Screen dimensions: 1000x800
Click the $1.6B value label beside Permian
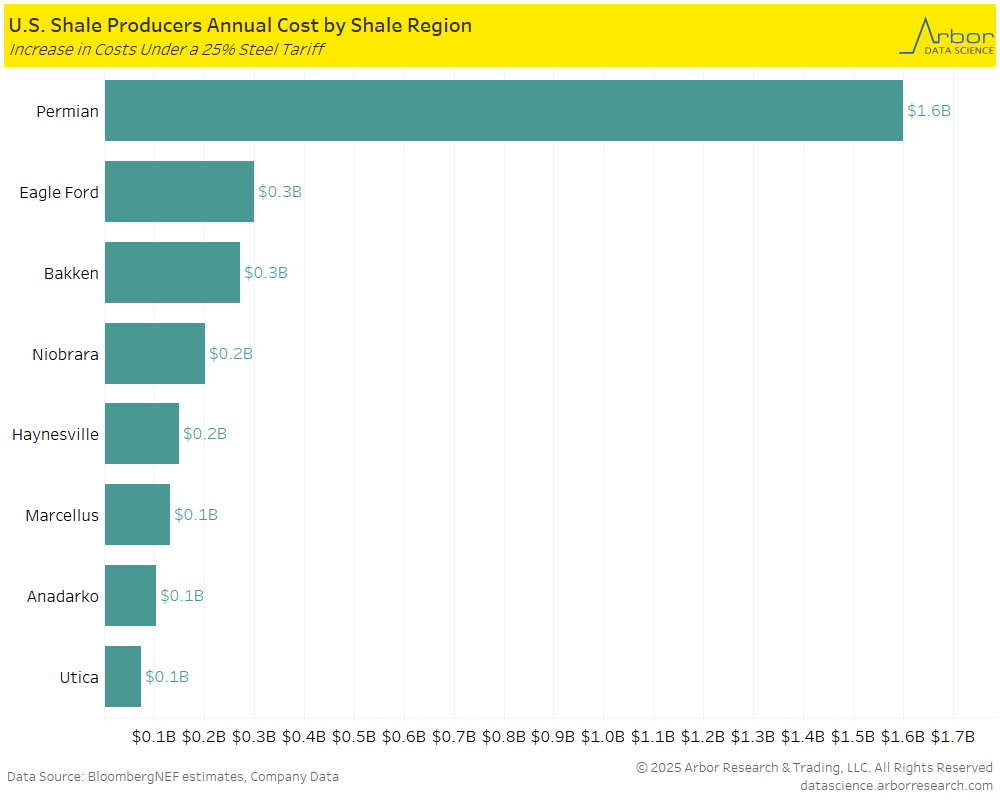coord(928,111)
